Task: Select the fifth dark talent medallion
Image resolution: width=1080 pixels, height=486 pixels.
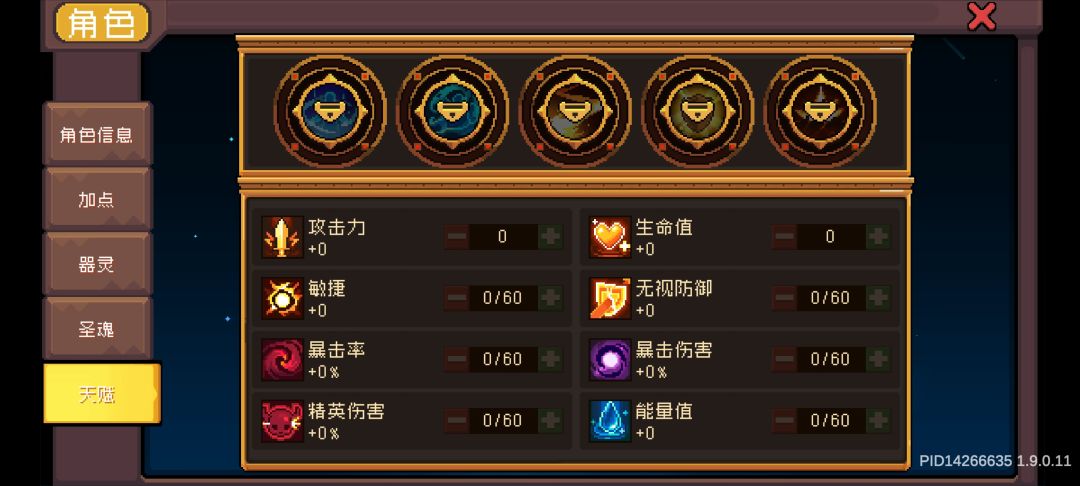Action: (x=820, y=112)
